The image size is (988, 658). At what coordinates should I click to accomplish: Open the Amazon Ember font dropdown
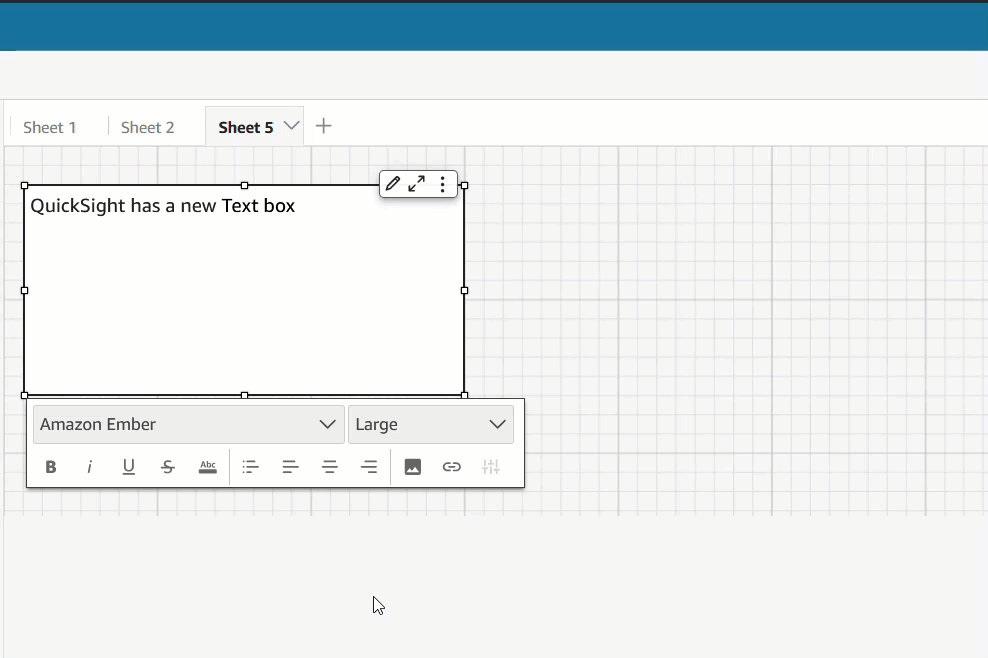click(x=188, y=424)
